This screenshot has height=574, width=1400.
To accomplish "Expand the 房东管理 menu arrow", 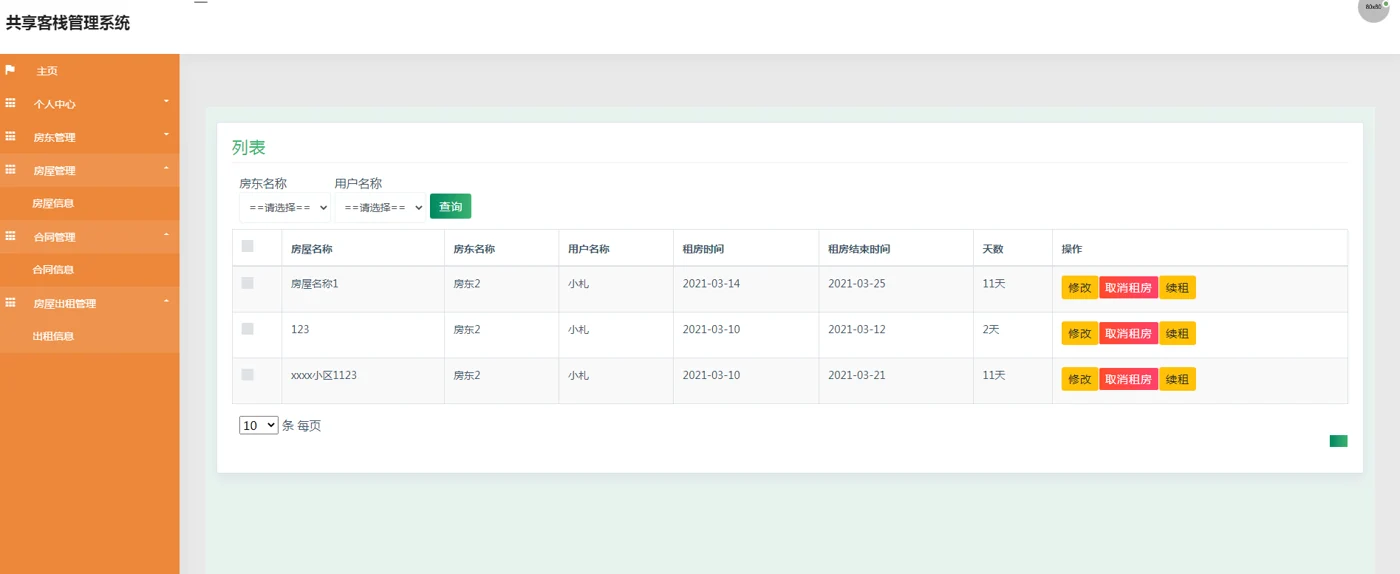I will (167, 134).
